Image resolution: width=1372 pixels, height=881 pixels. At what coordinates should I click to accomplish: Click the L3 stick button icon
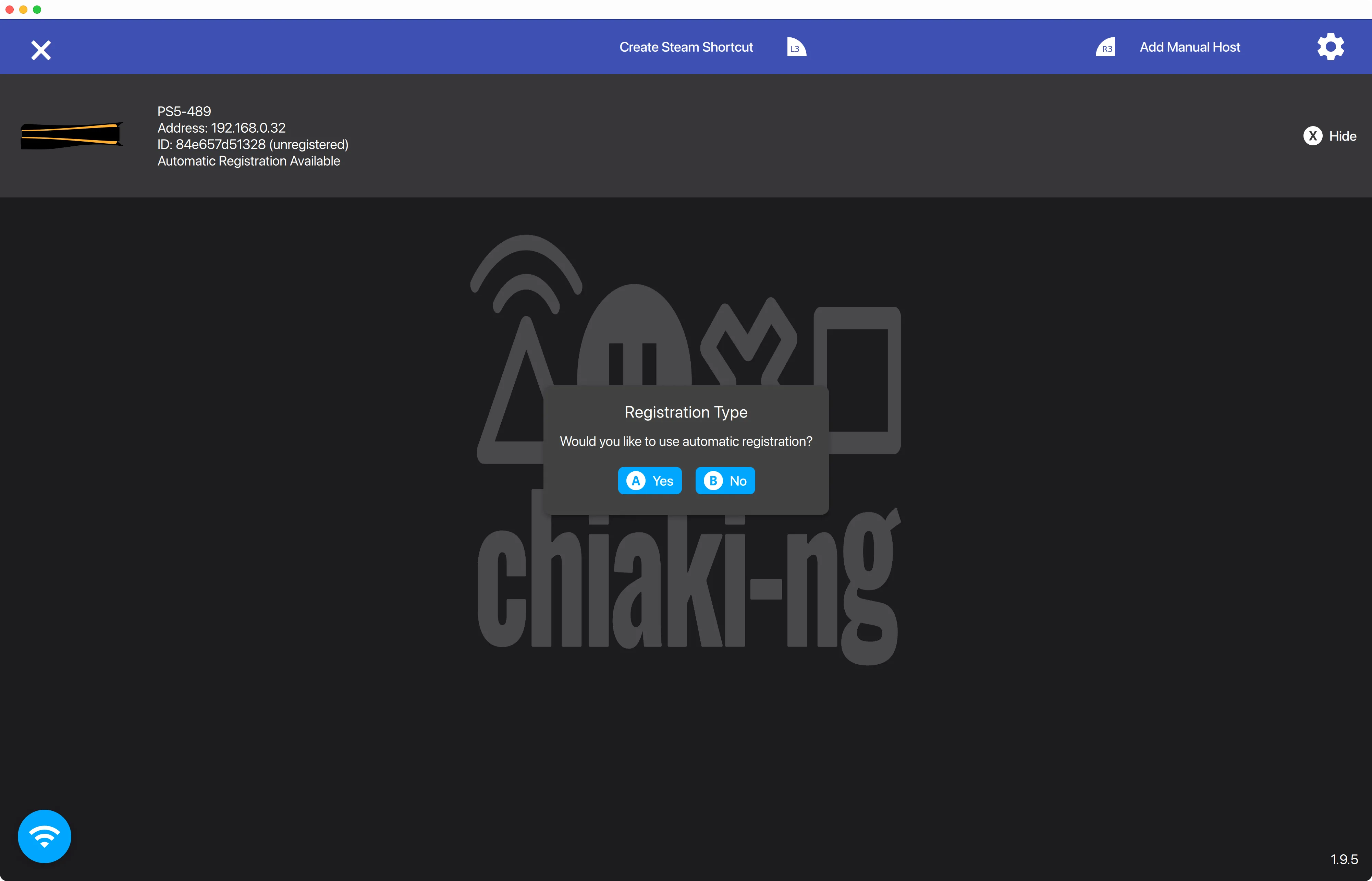(796, 47)
